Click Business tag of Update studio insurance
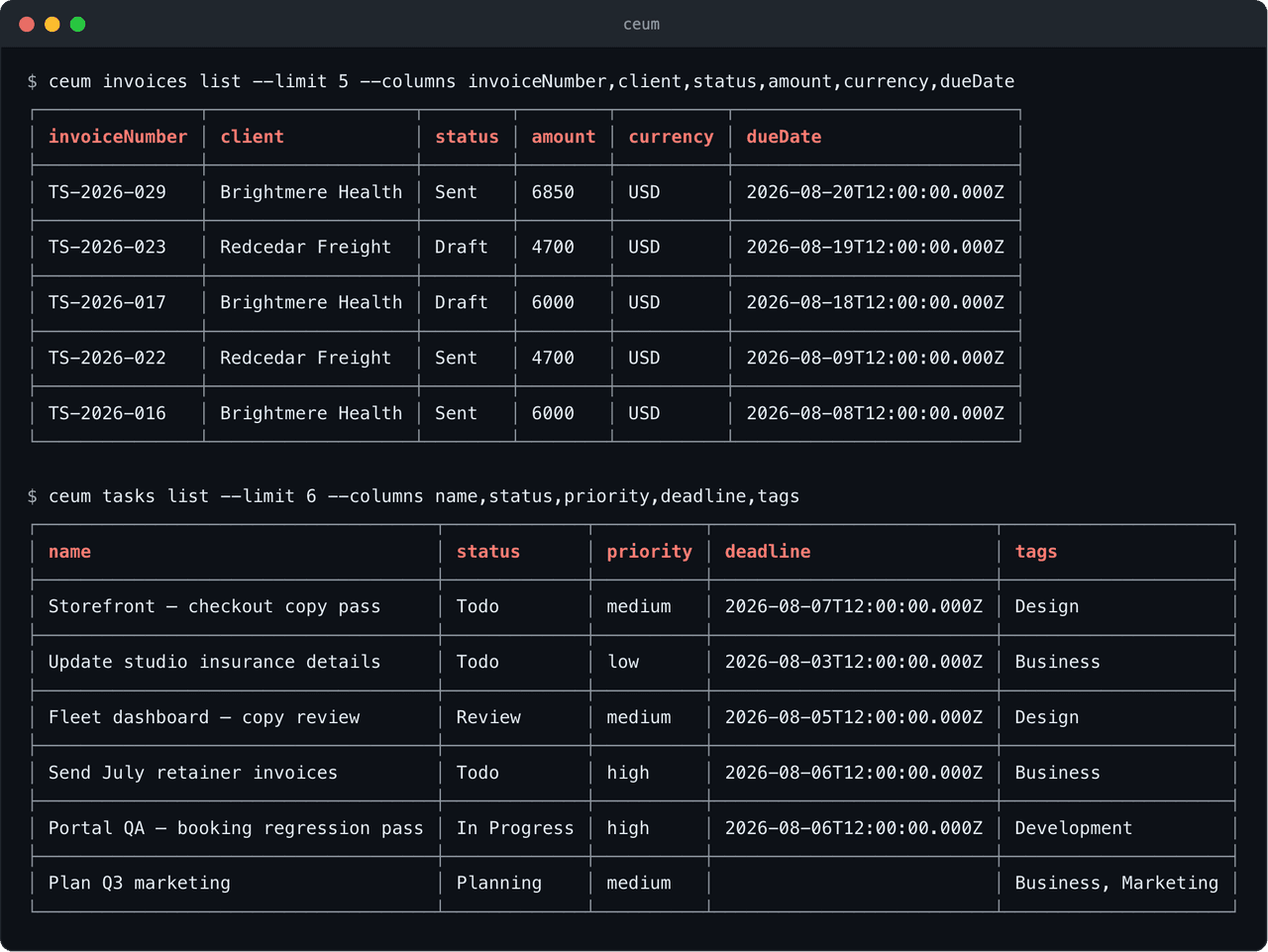Screen dimensions: 1268x952 (1057, 662)
